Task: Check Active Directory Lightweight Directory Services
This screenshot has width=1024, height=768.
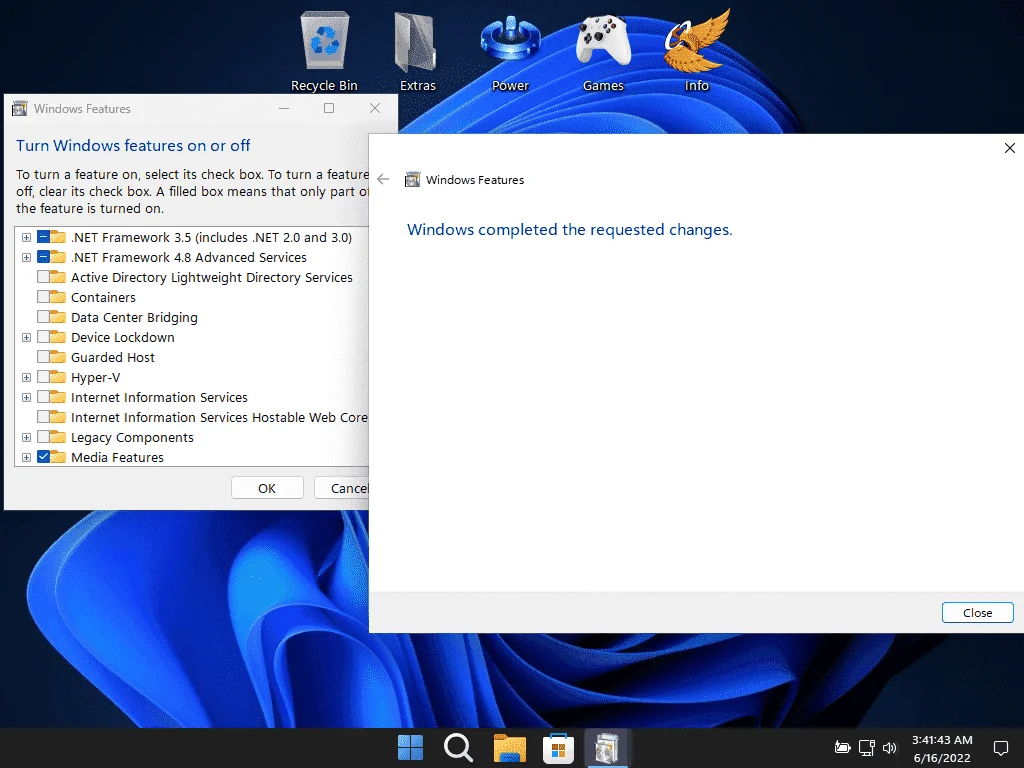Action: [x=44, y=277]
